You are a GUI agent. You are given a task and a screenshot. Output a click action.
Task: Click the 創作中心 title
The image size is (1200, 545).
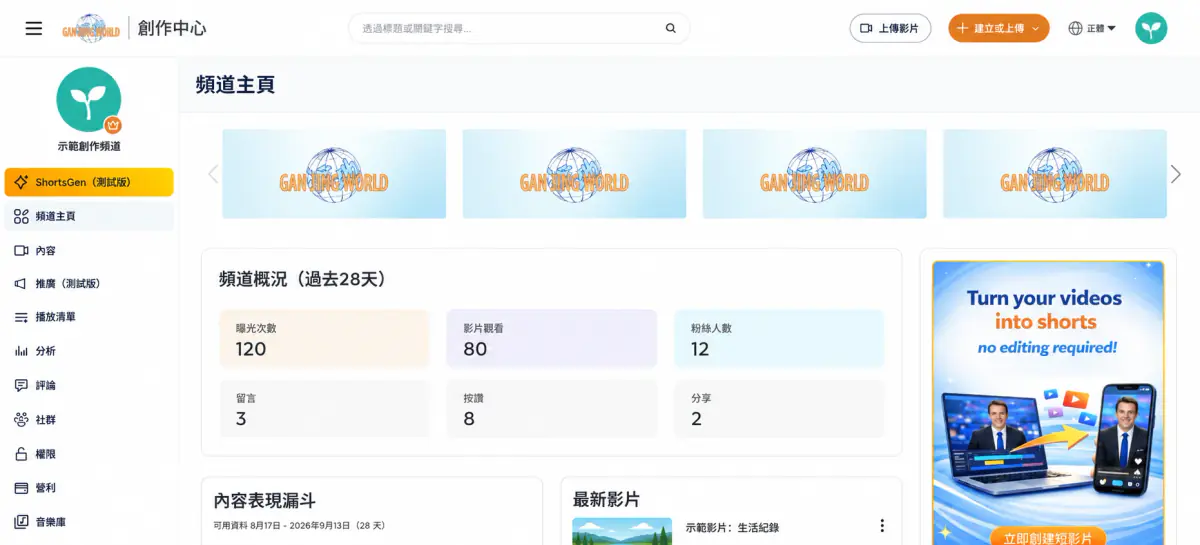[x=171, y=28]
